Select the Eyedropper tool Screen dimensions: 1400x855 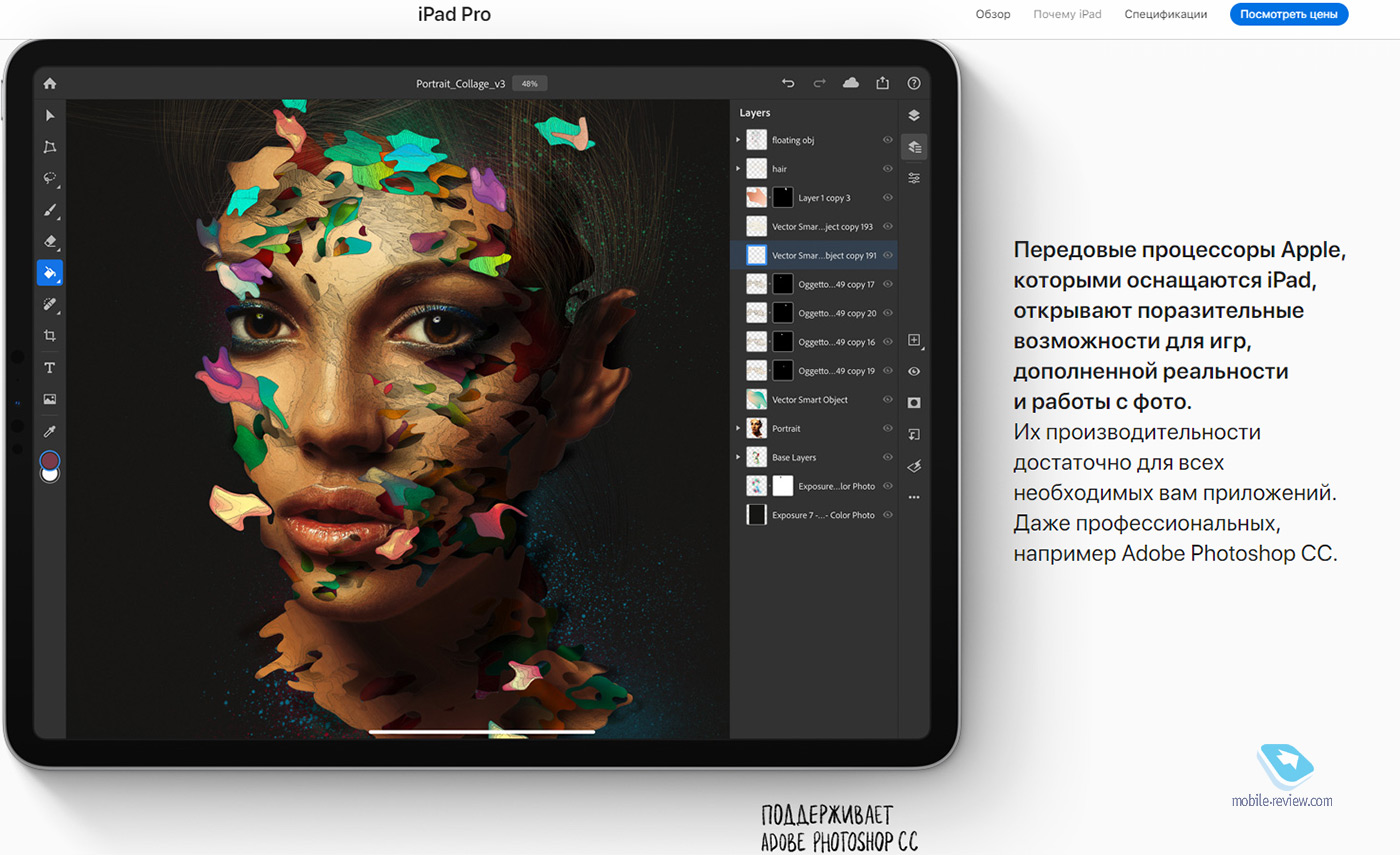tap(50, 431)
